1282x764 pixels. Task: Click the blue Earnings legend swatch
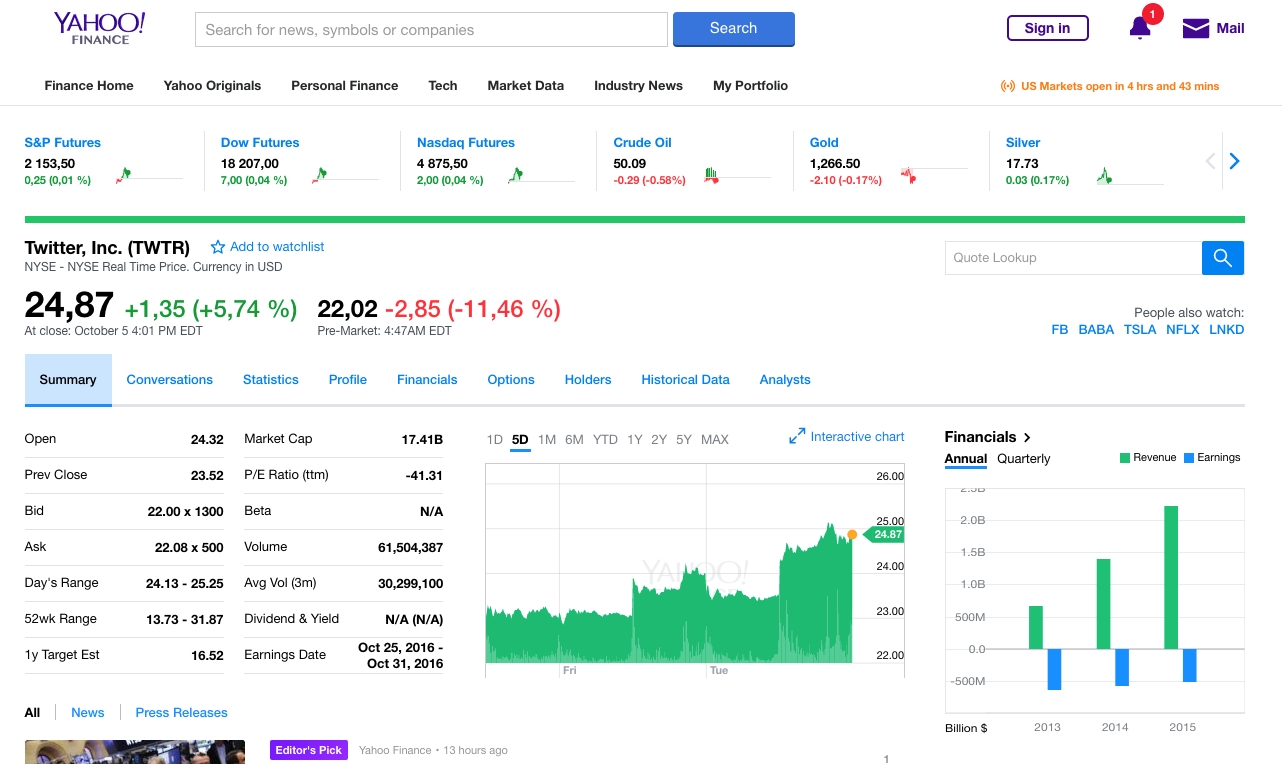pos(1189,458)
